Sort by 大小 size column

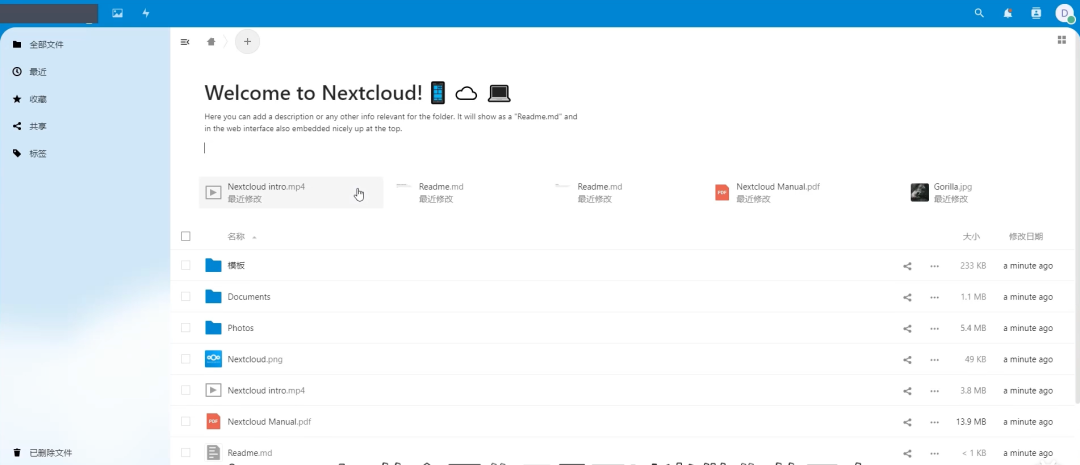971,236
